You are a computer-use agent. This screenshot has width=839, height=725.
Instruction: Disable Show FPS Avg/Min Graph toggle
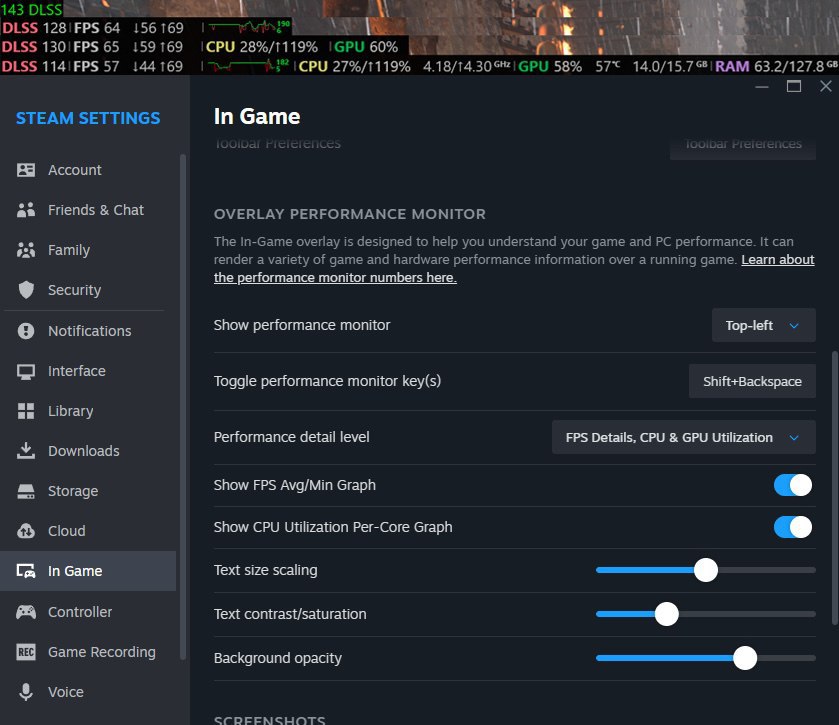coord(793,485)
